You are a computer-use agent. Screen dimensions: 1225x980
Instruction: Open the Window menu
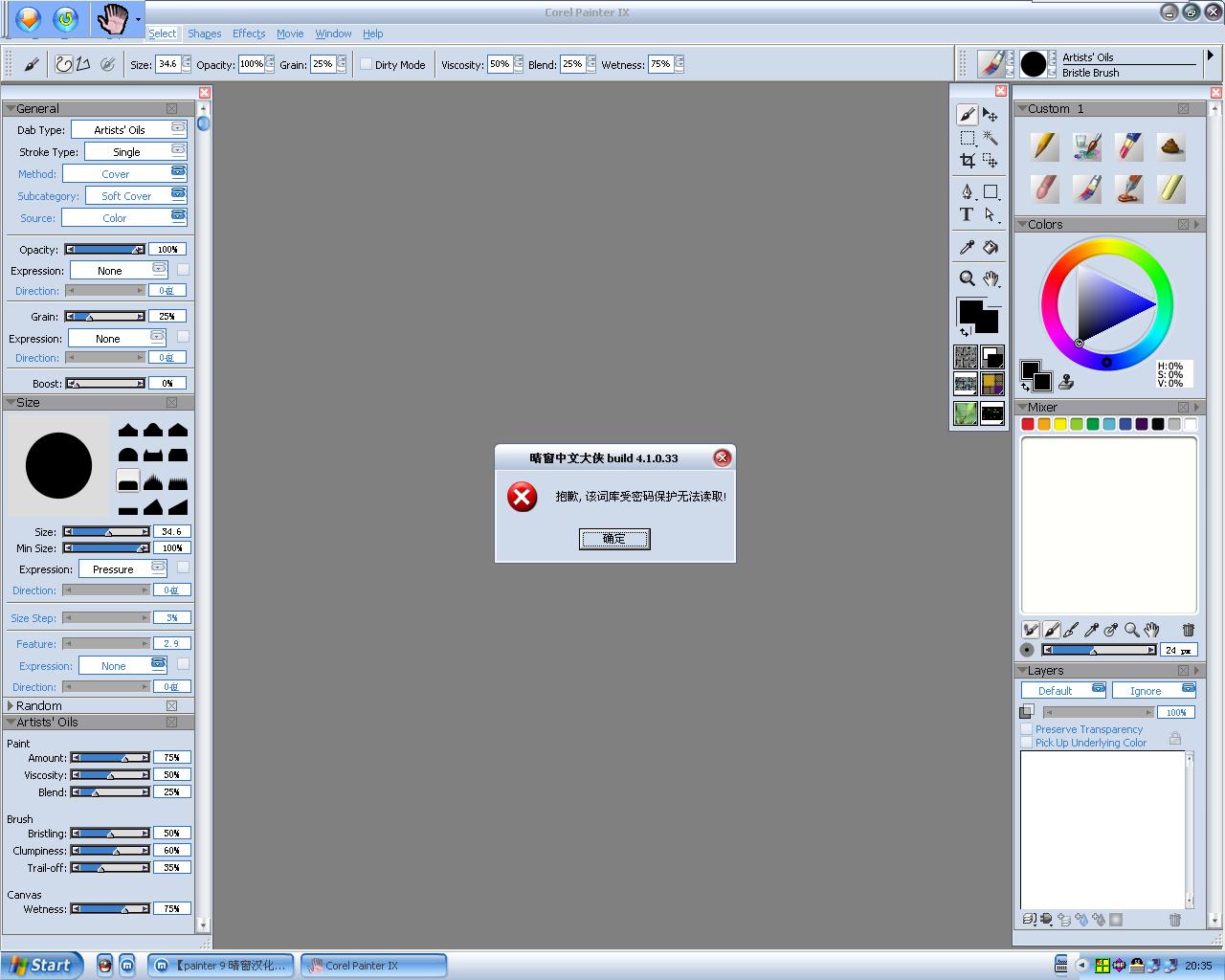tap(333, 33)
